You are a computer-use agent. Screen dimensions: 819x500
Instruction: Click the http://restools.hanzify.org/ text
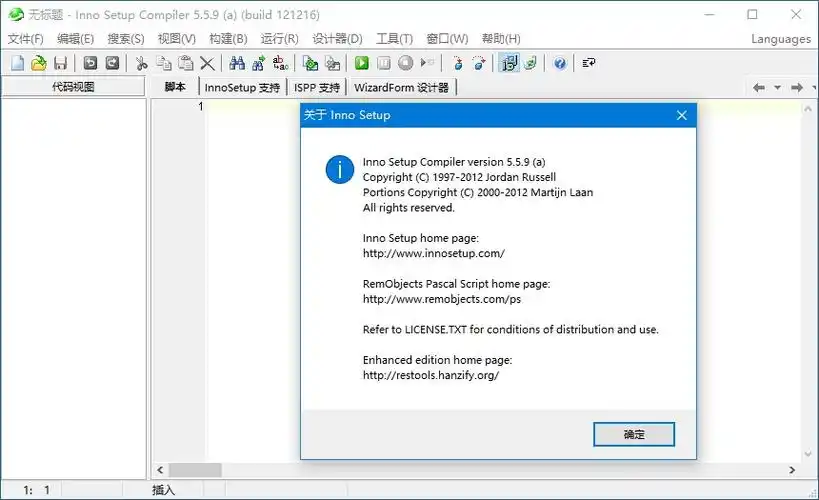coord(431,375)
